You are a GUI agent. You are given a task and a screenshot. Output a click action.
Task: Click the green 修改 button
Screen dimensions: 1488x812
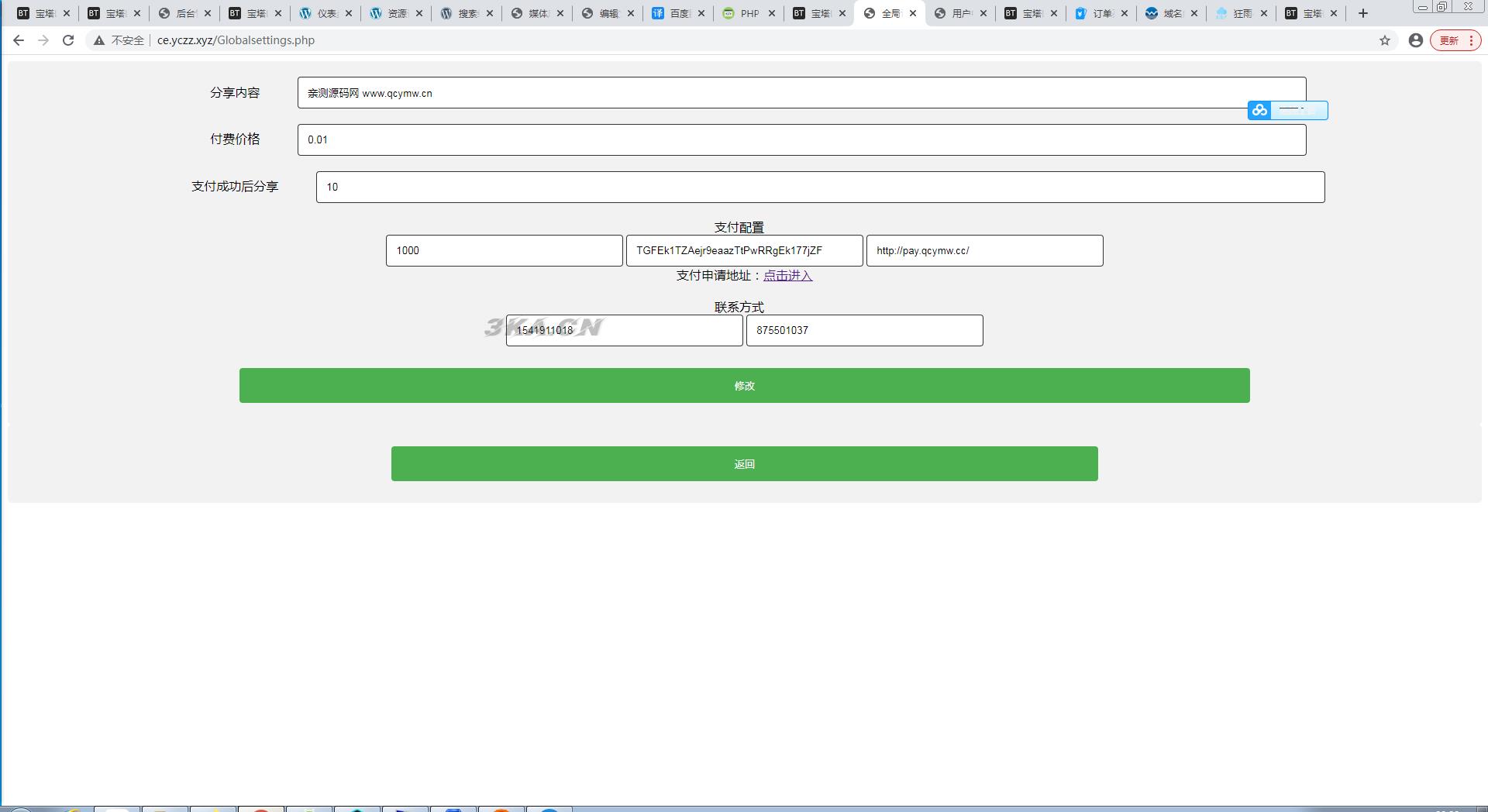point(744,385)
